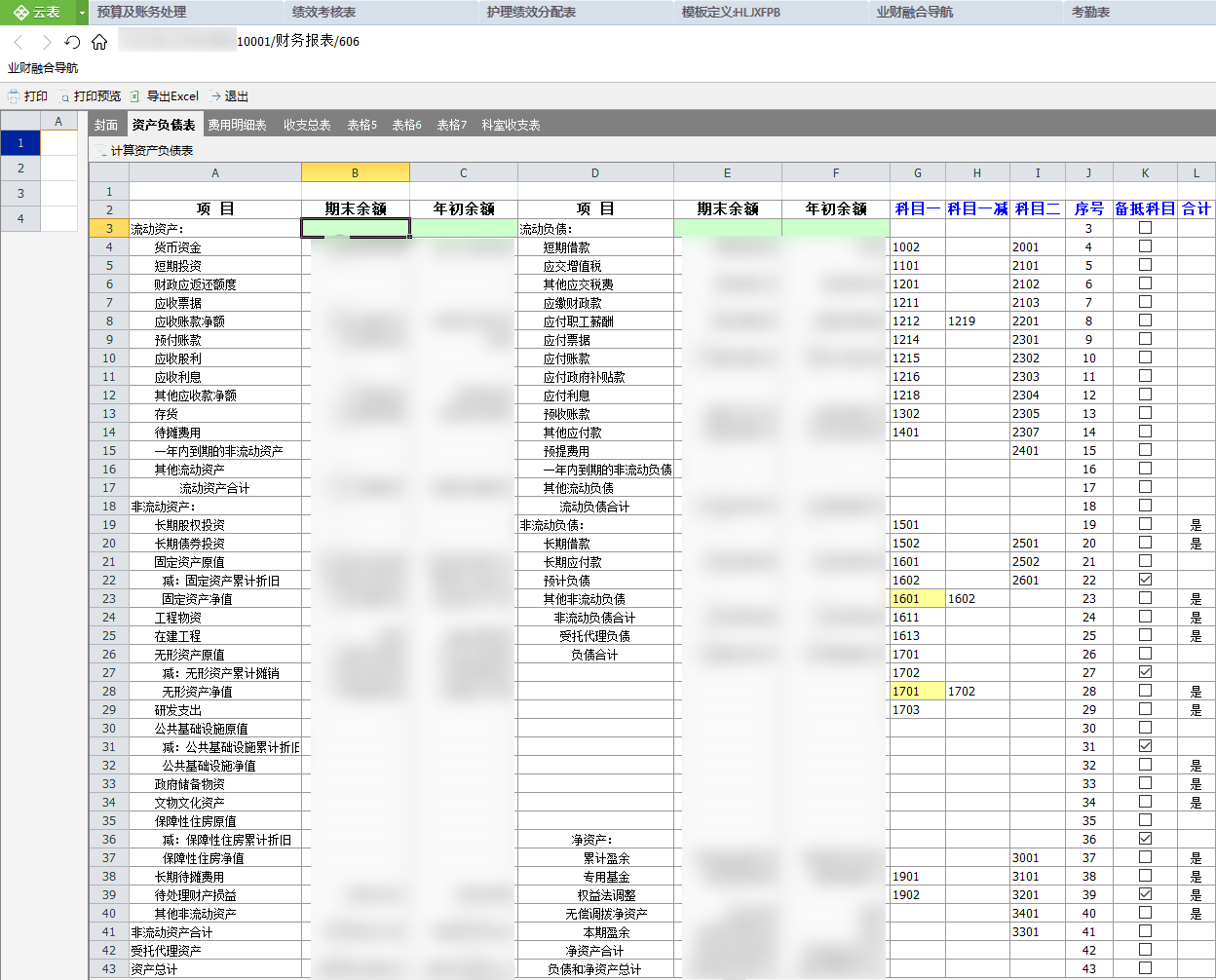Go to home page icon
Image resolution: width=1216 pixels, height=980 pixels.
[99, 42]
